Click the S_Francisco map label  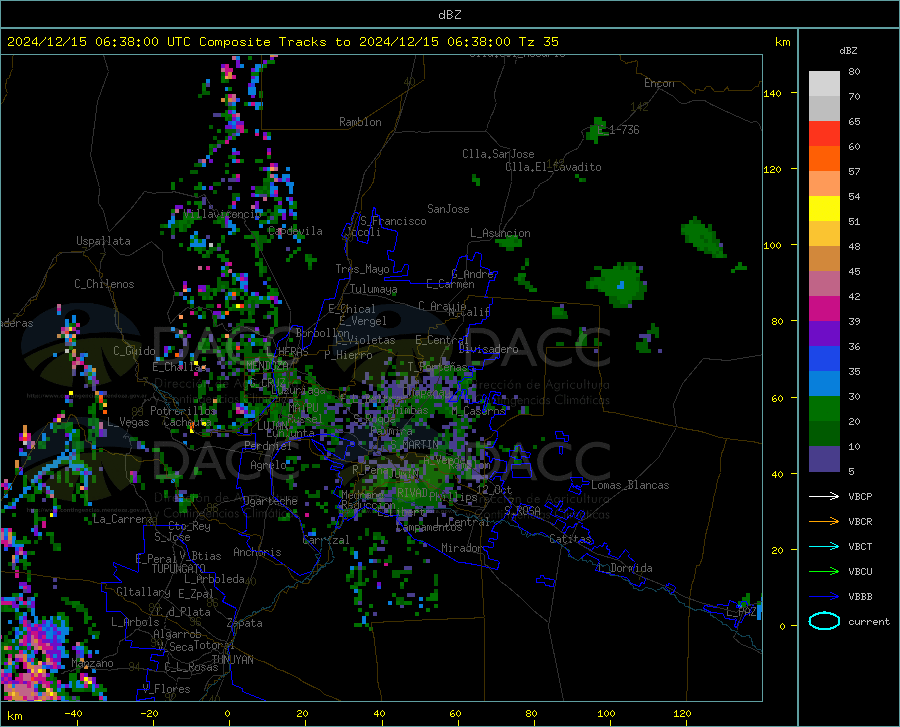click(393, 221)
